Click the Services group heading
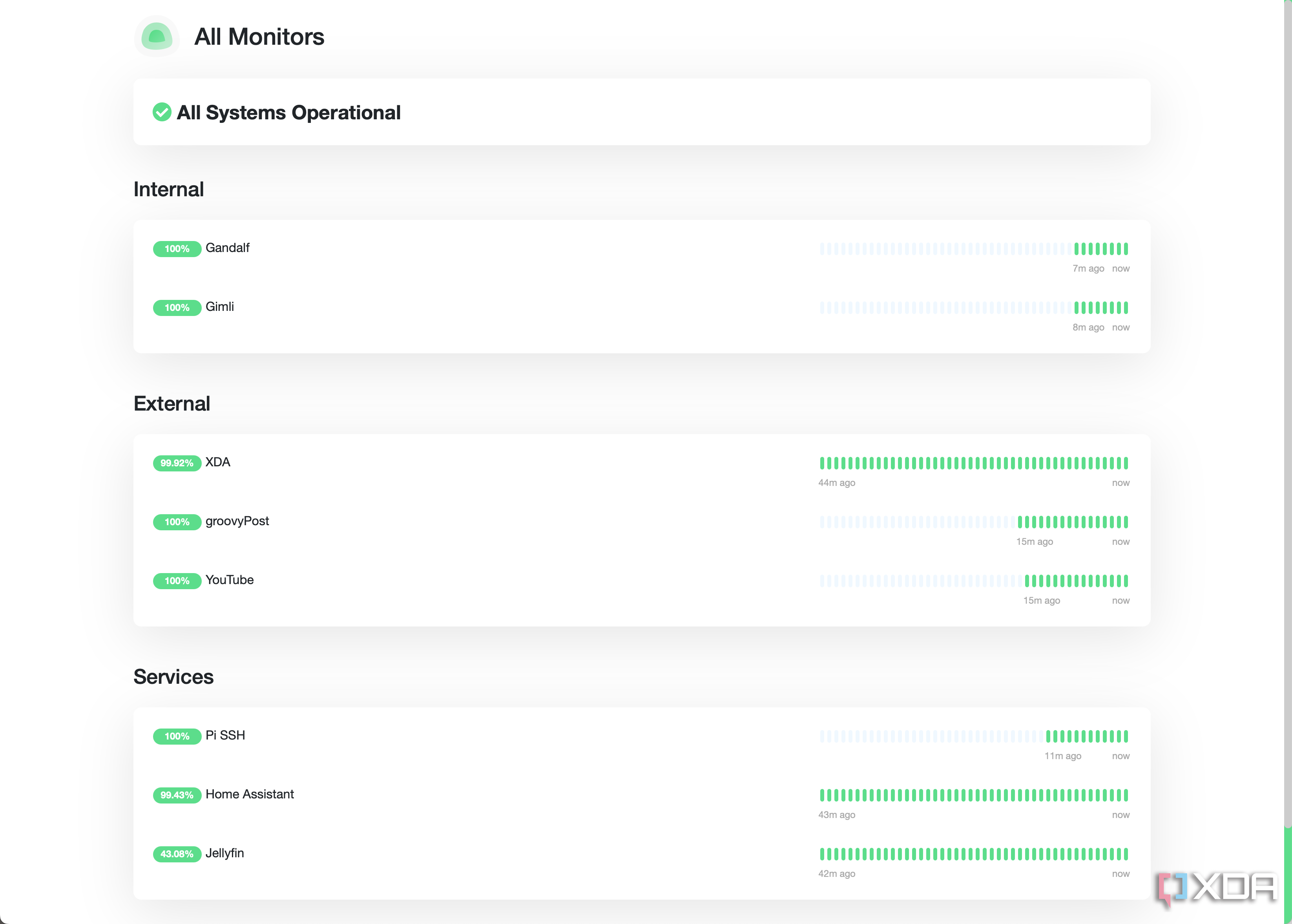Image resolution: width=1292 pixels, height=924 pixels. (173, 676)
